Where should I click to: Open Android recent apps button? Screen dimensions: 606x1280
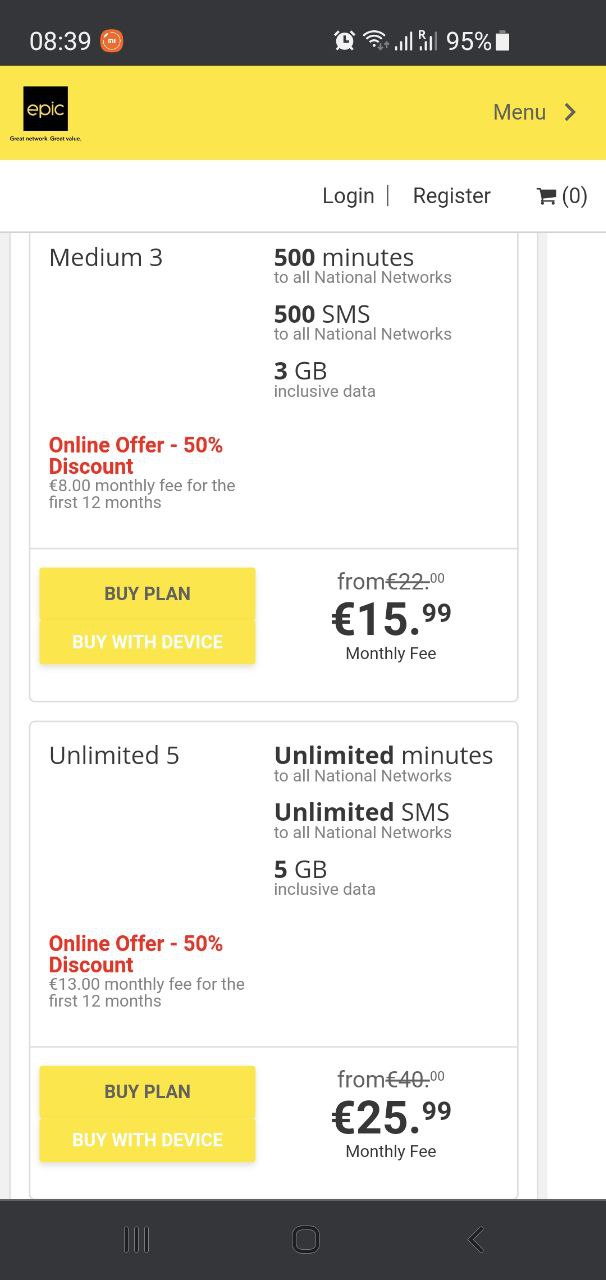tap(136, 1240)
